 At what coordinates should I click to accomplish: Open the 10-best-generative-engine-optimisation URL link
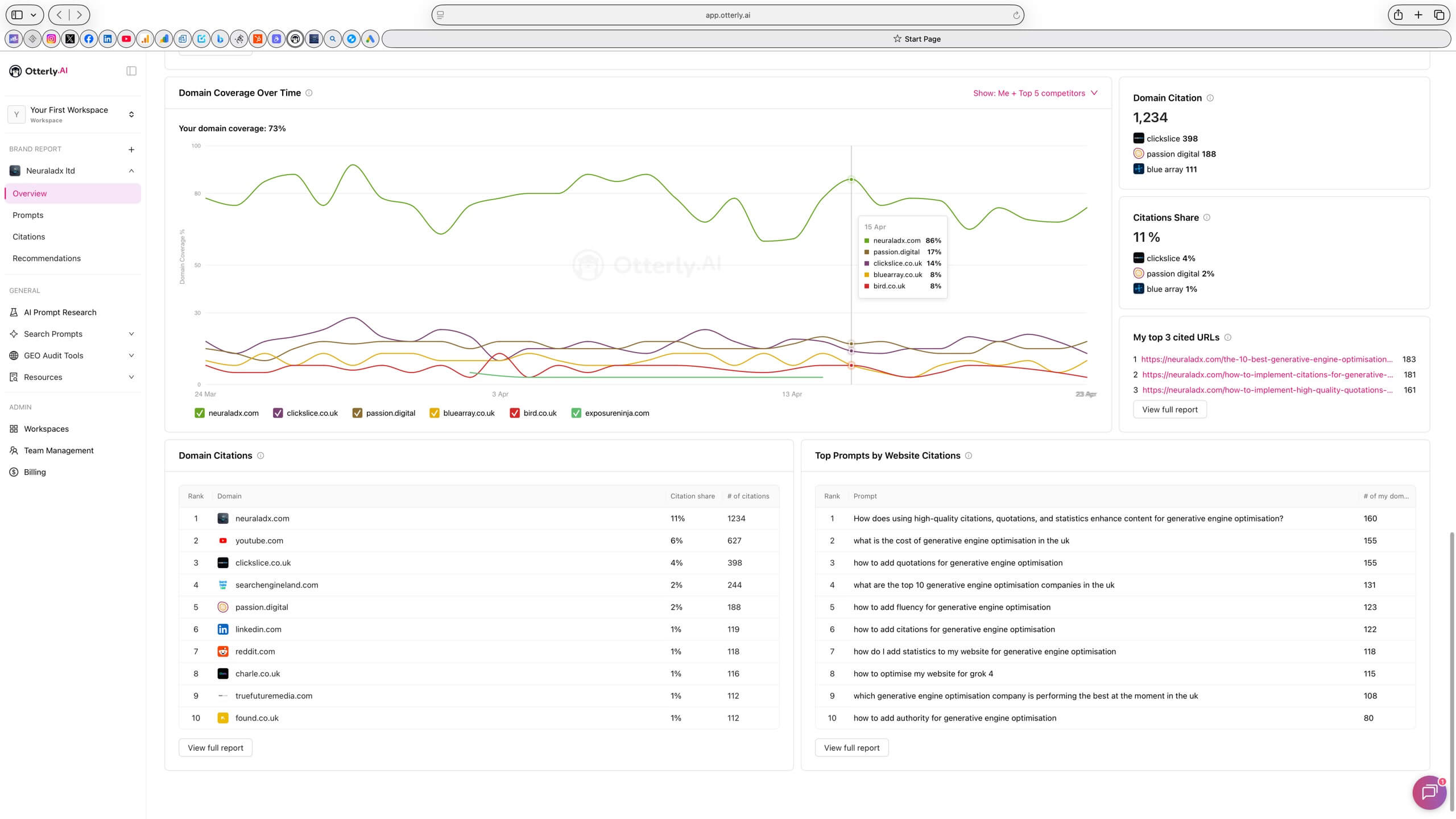(x=1267, y=359)
